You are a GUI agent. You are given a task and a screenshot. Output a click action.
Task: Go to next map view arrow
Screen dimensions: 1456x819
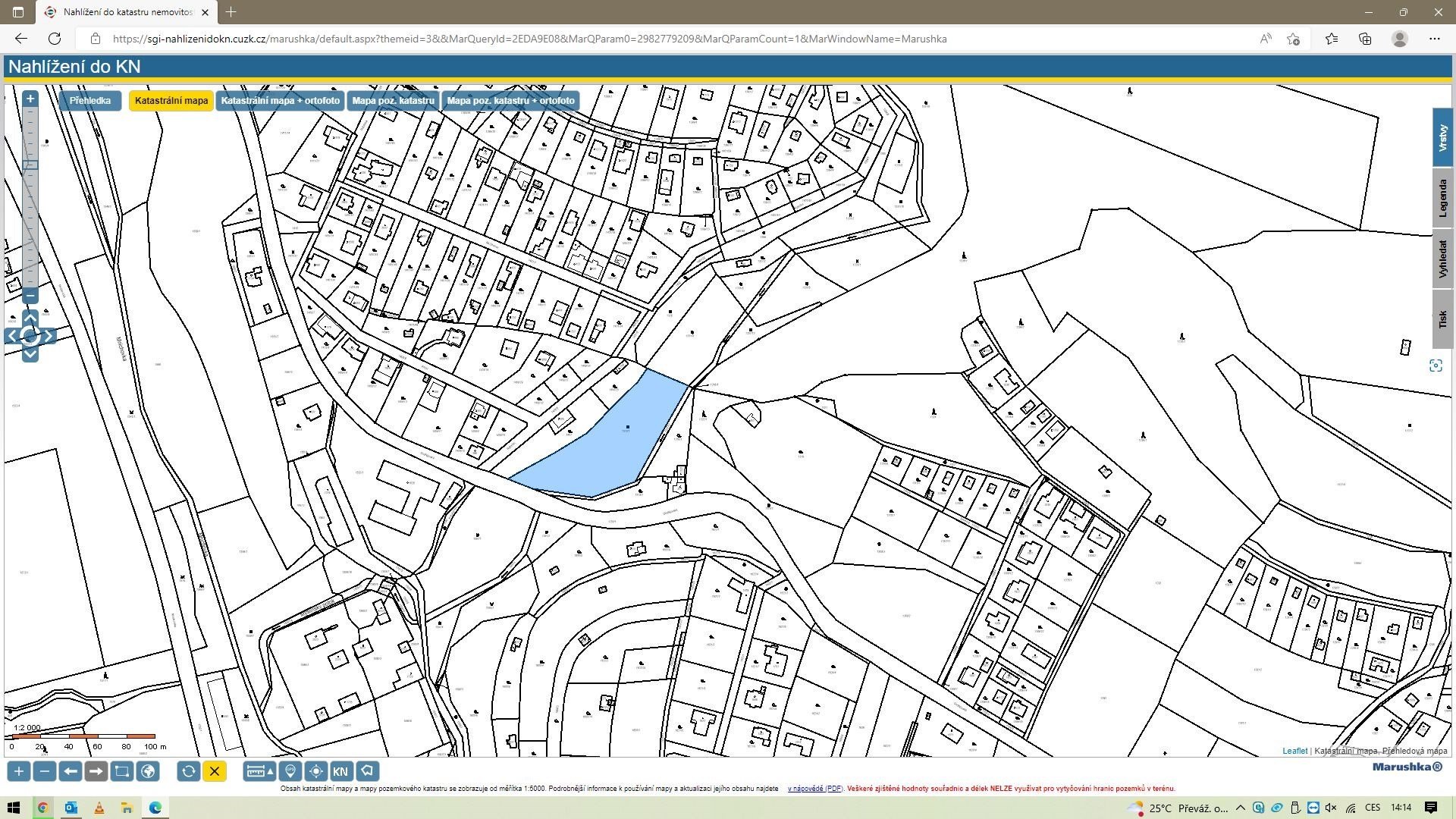tap(96, 771)
